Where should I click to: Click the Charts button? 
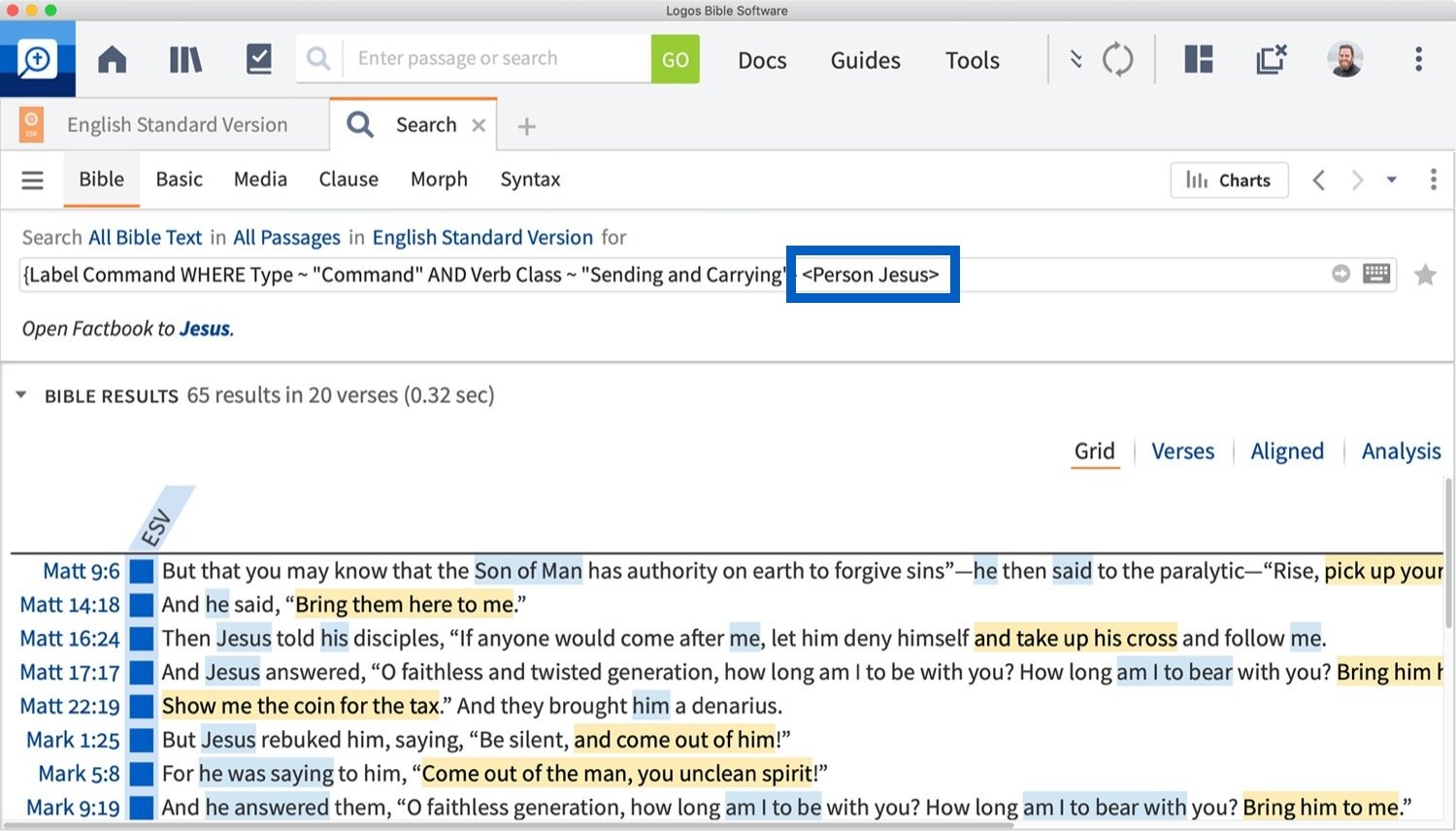pyautogui.click(x=1229, y=181)
